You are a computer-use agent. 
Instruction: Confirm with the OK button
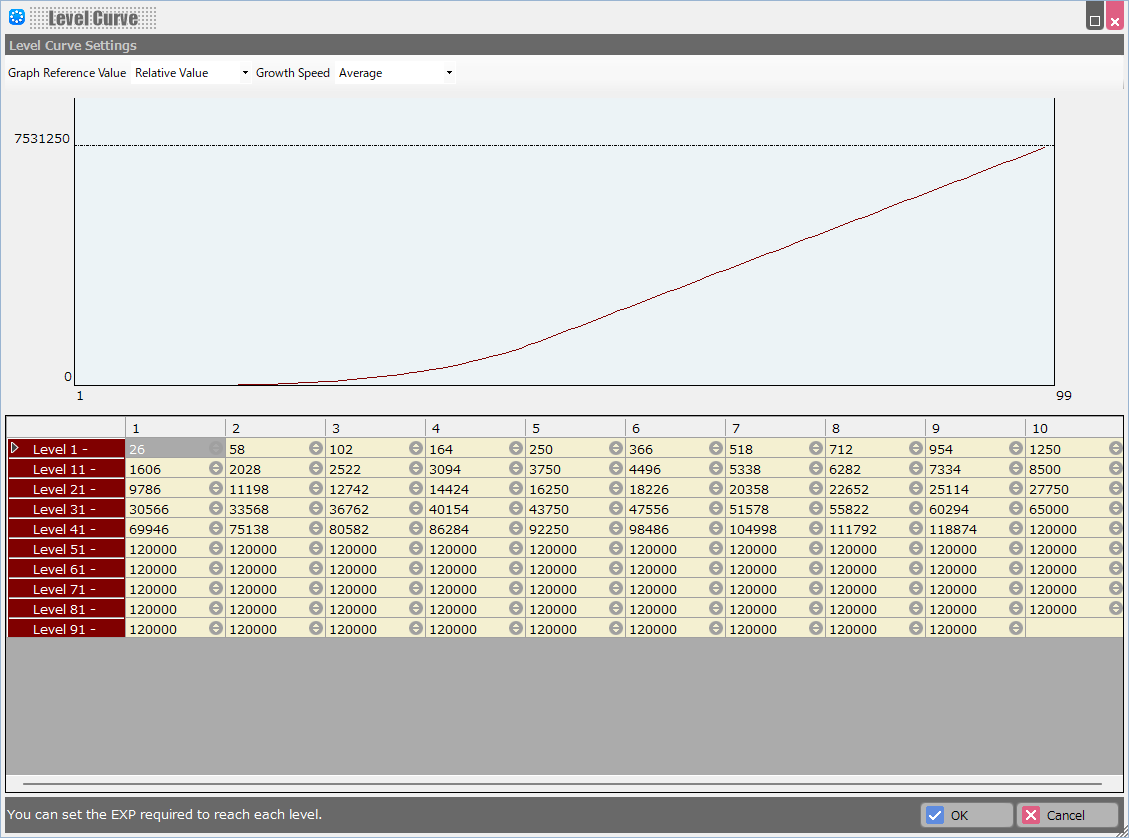point(966,815)
